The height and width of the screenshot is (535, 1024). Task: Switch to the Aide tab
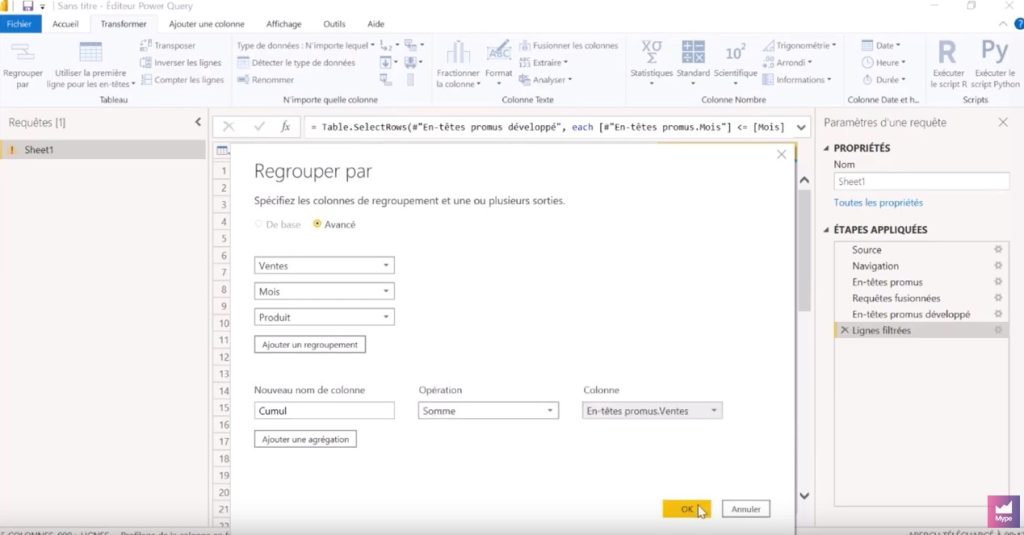[376, 24]
